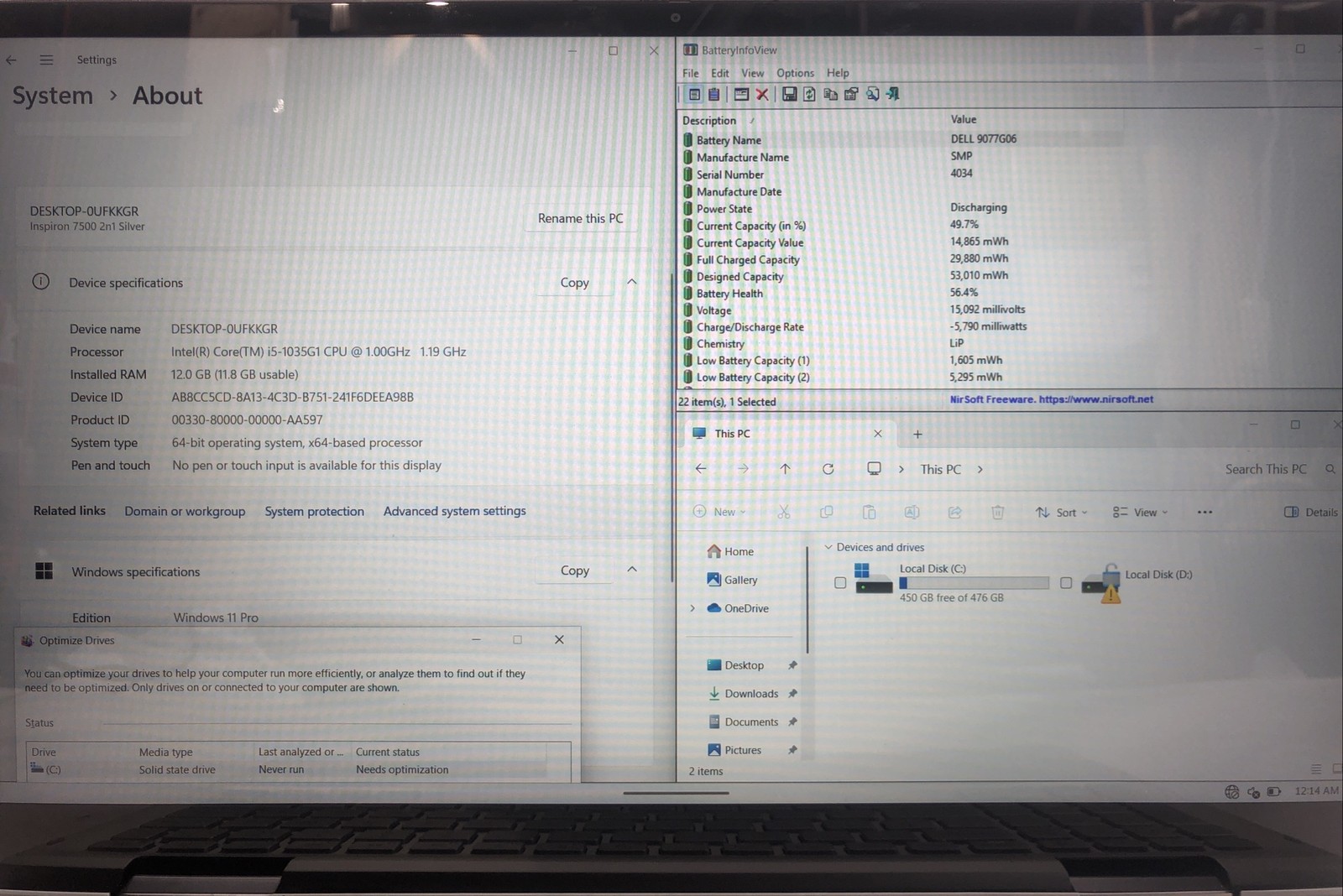Open the Edit menu in BatteryInfoView
Viewport: 1343px width, 896px height.
click(720, 73)
